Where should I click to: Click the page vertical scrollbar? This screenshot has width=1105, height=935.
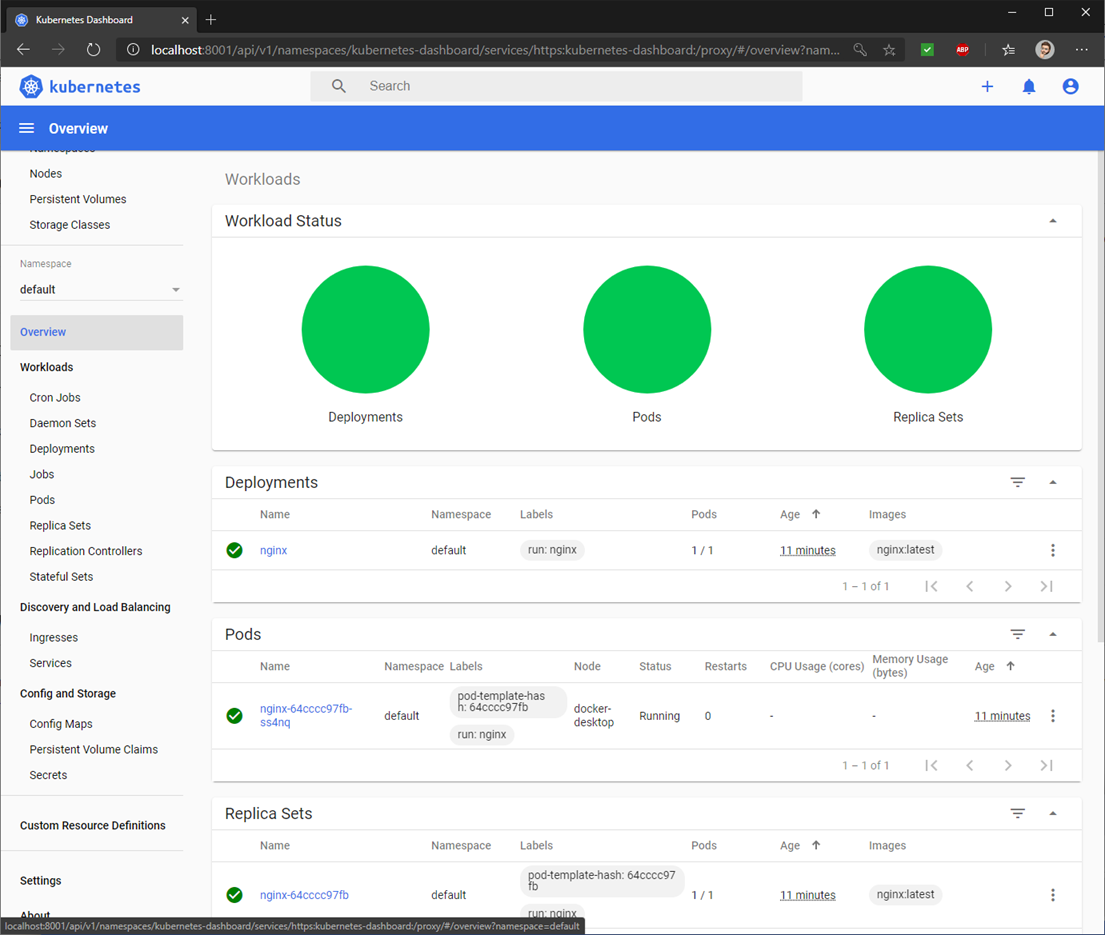[1100, 395]
